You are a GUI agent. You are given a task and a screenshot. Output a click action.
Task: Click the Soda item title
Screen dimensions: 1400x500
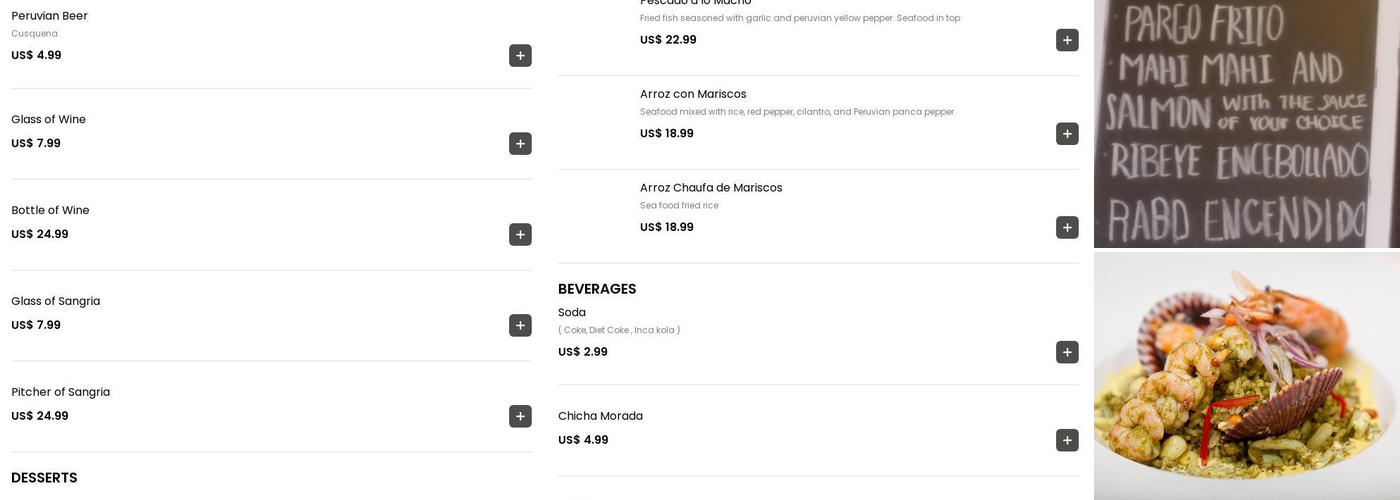coord(572,313)
